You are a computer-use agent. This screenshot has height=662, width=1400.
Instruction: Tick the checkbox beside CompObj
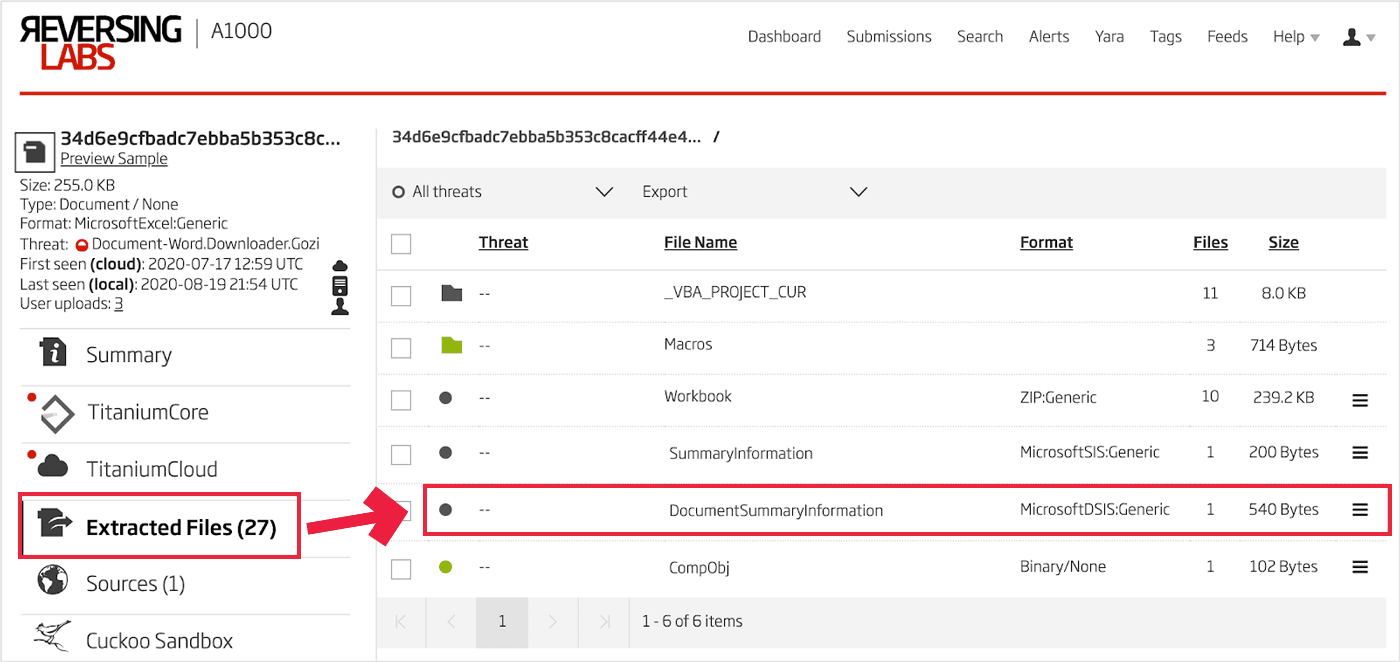pyautogui.click(x=401, y=568)
